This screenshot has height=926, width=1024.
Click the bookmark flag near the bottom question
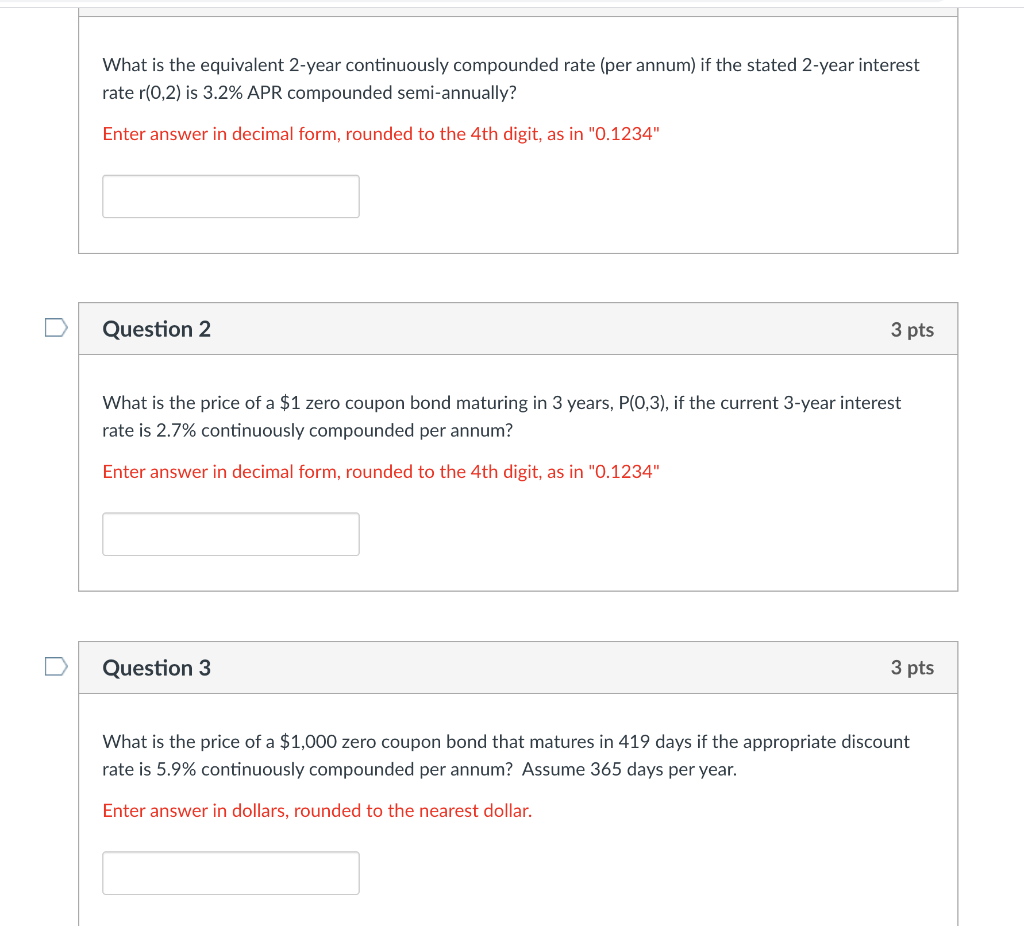pos(55,665)
